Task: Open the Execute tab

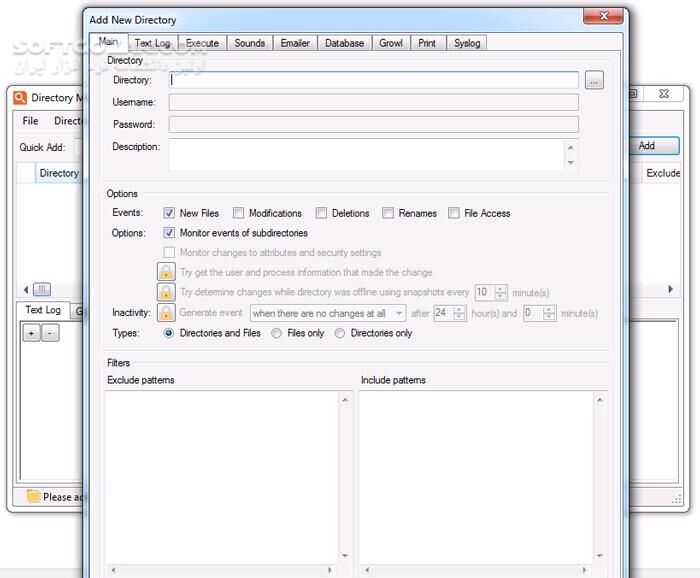Action: [x=202, y=43]
